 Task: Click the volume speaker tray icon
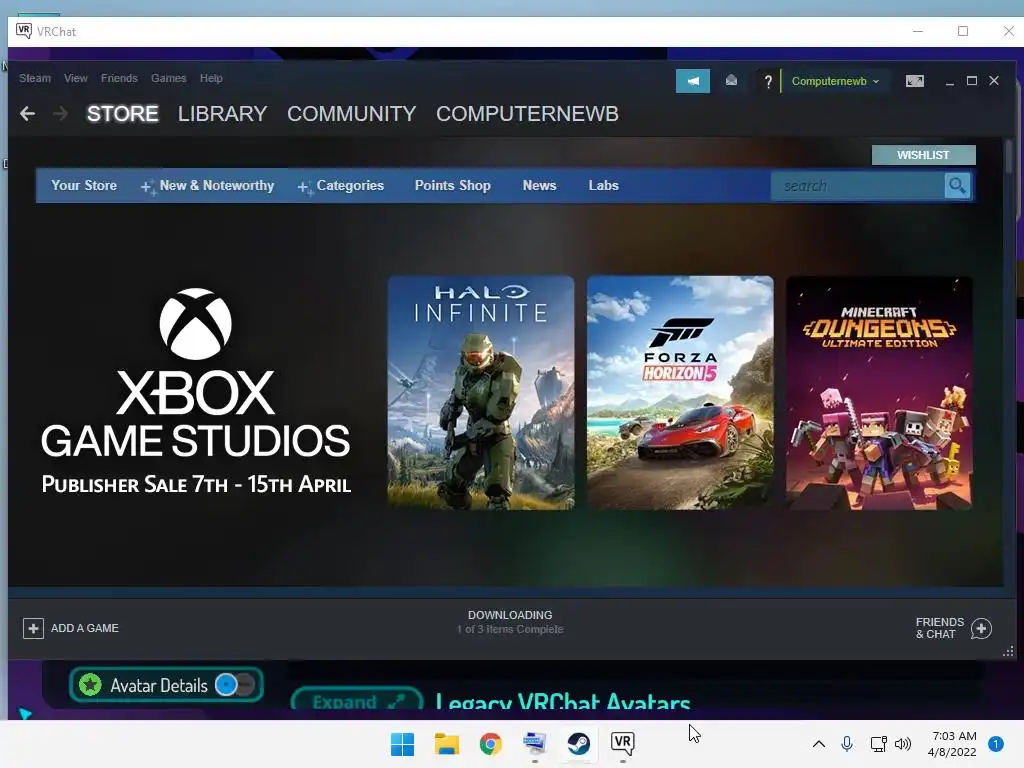click(903, 744)
